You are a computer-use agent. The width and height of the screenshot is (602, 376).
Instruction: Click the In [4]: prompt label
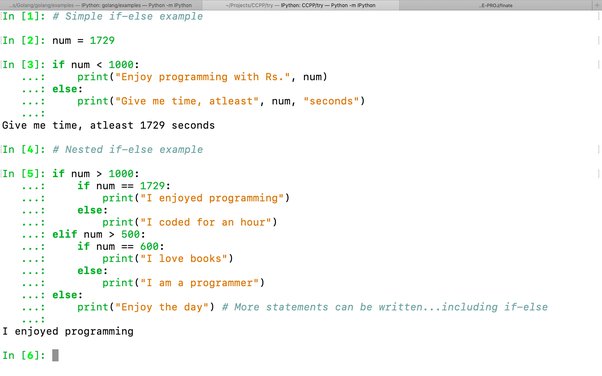(x=24, y=149)
